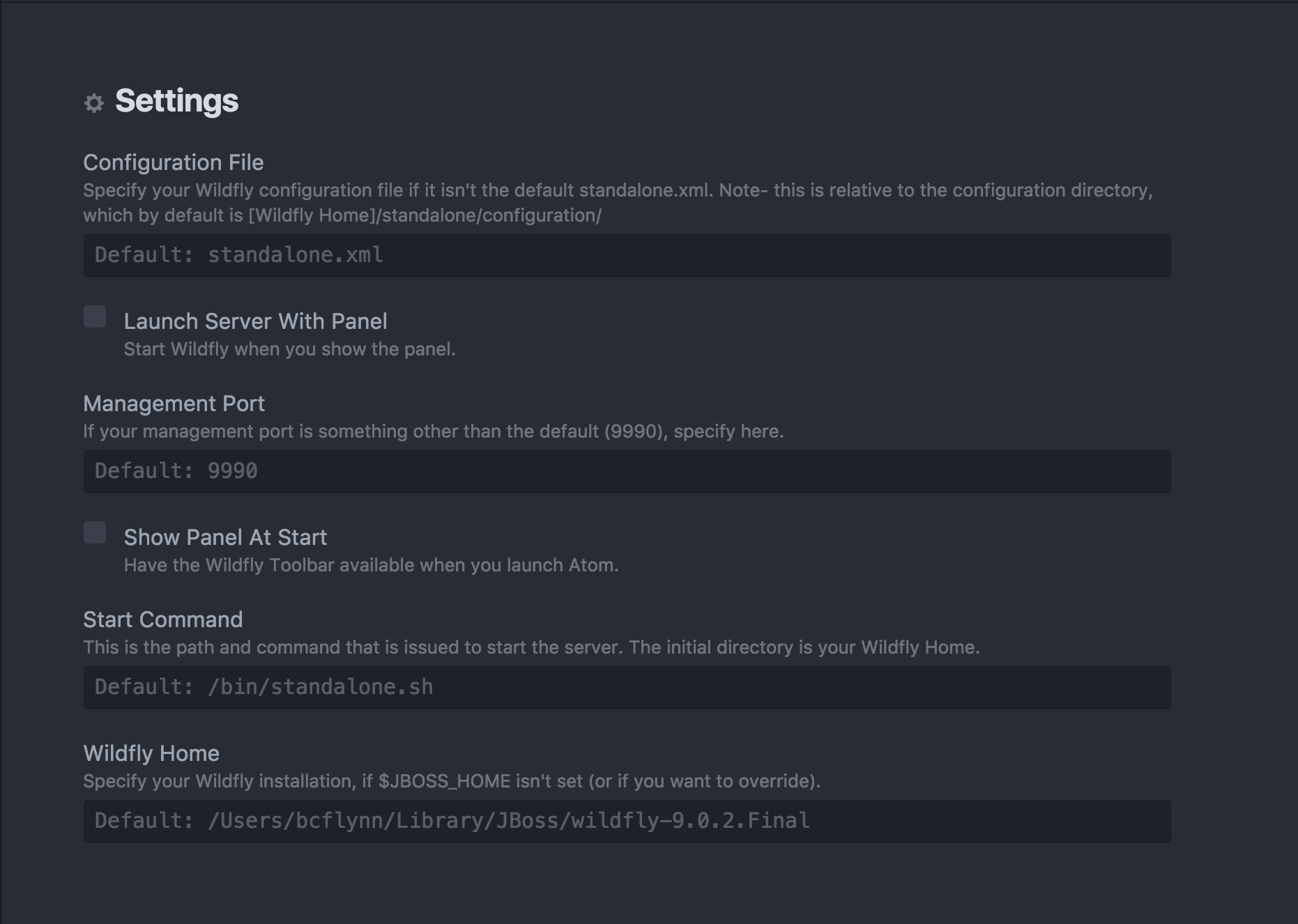
Task: Click the 'If your management port is something other' description
Action: click(x=434, y=431)
